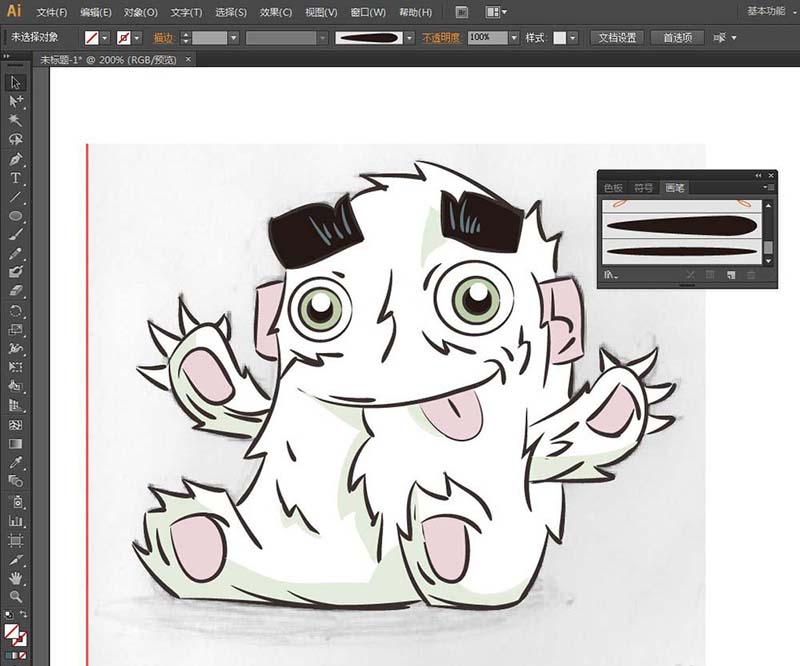
Task: Open the 文字(T) menu
Action: tap(186, 12)
